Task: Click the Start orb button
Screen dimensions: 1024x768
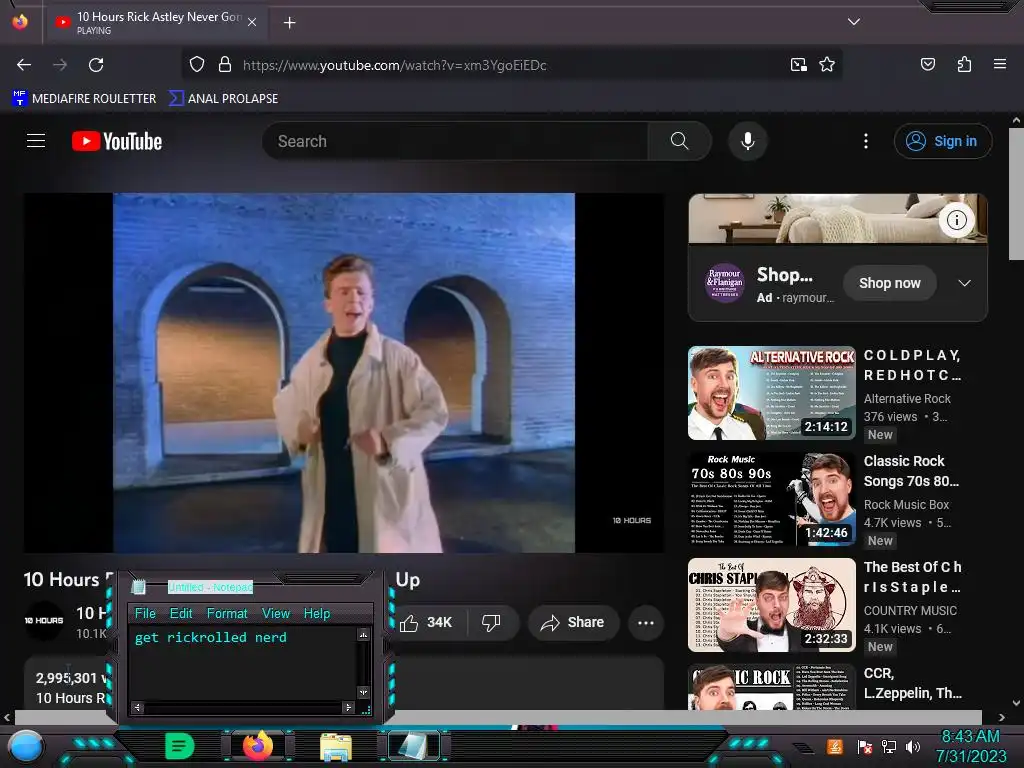Action: tap(26, 747)
